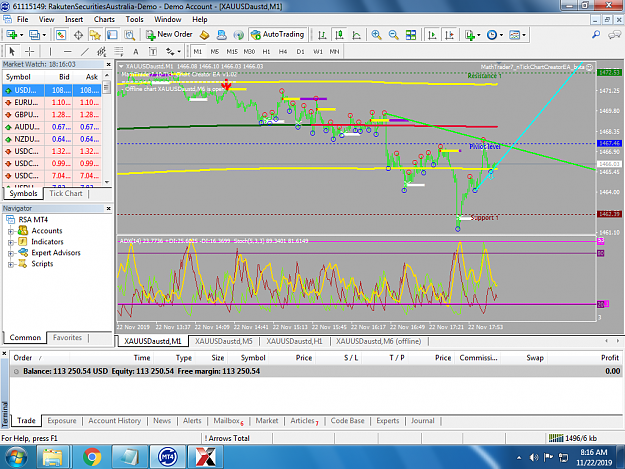Image resolution: width=625 pixels, height=469 pixels.
Task: Toggle Auto Scroll chart icon
Action: click(x=432, y=35)
